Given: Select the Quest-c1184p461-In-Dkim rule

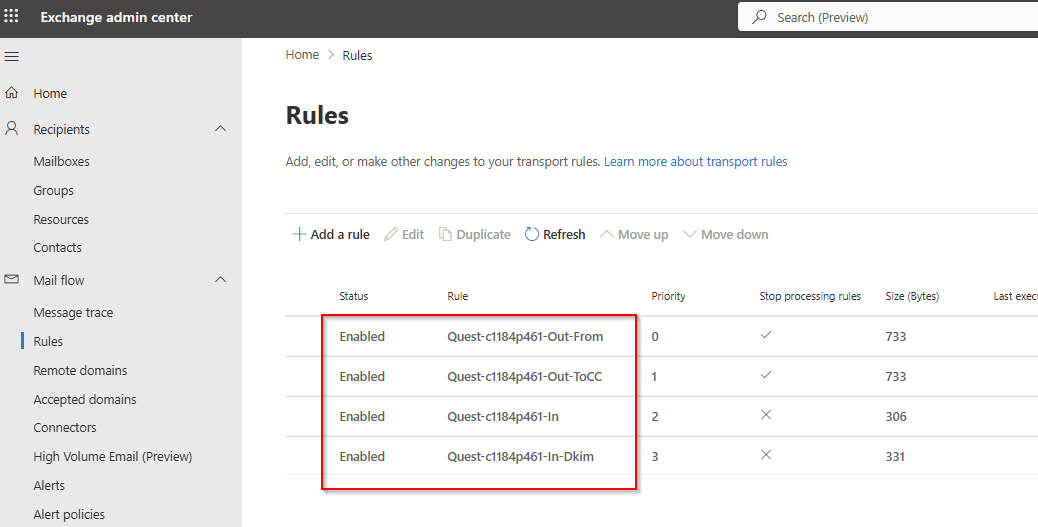Looking at the screenshot, I should click(520, 456).
